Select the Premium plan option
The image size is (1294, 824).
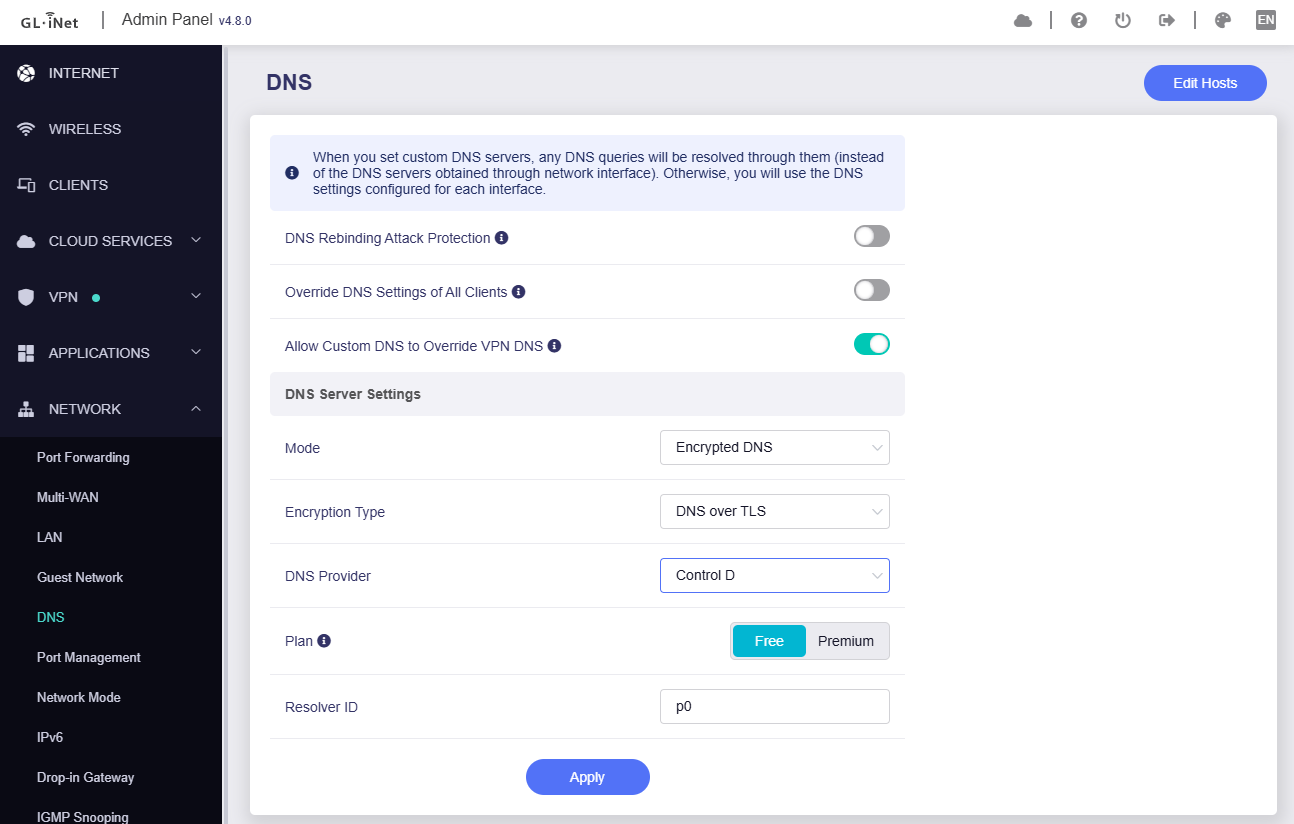tap(846, 641)
